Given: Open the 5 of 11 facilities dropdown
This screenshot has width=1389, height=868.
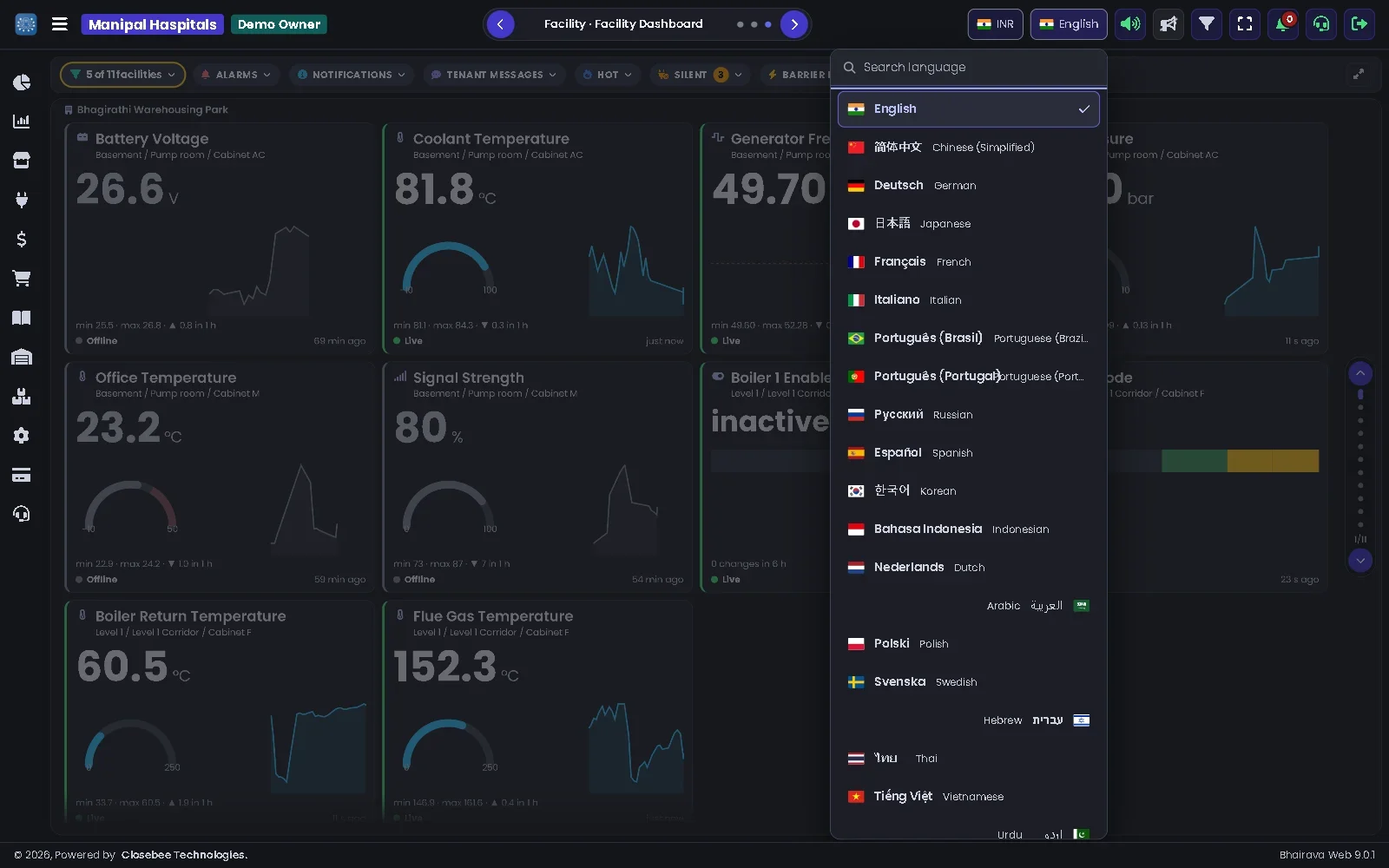Looking at the screenshot, I should [122, 75].
